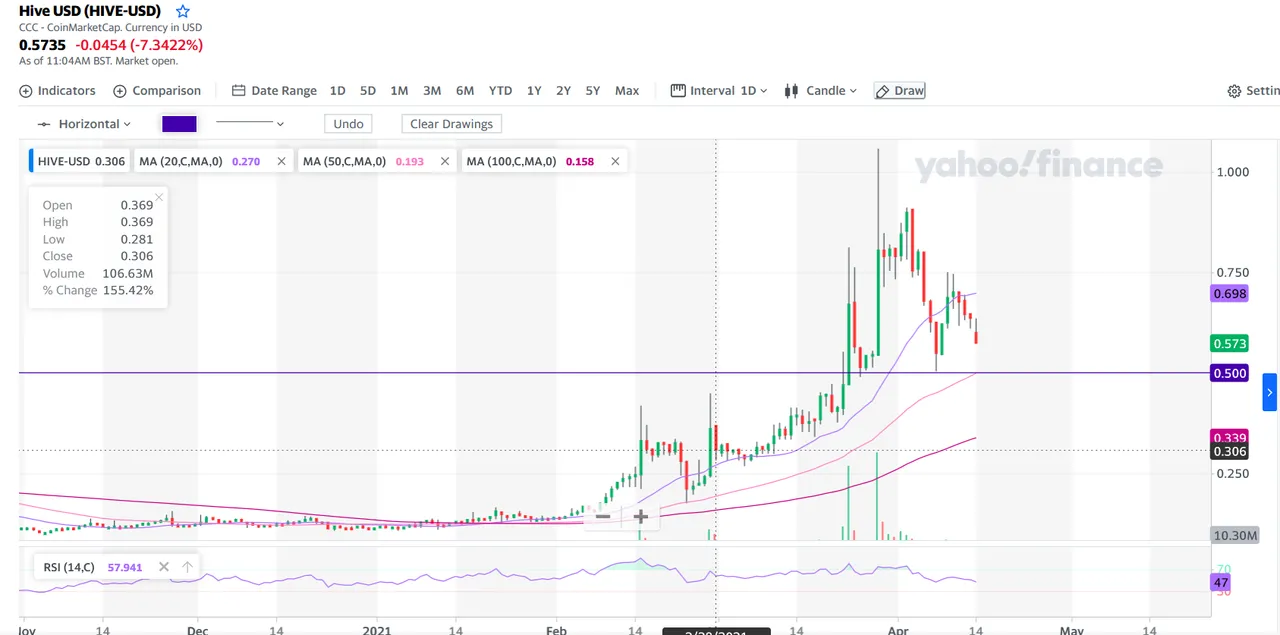Screen dimensions: 1280x635
Task: Select the Max range
Action: pyautogui.click(x=627, y=91)
